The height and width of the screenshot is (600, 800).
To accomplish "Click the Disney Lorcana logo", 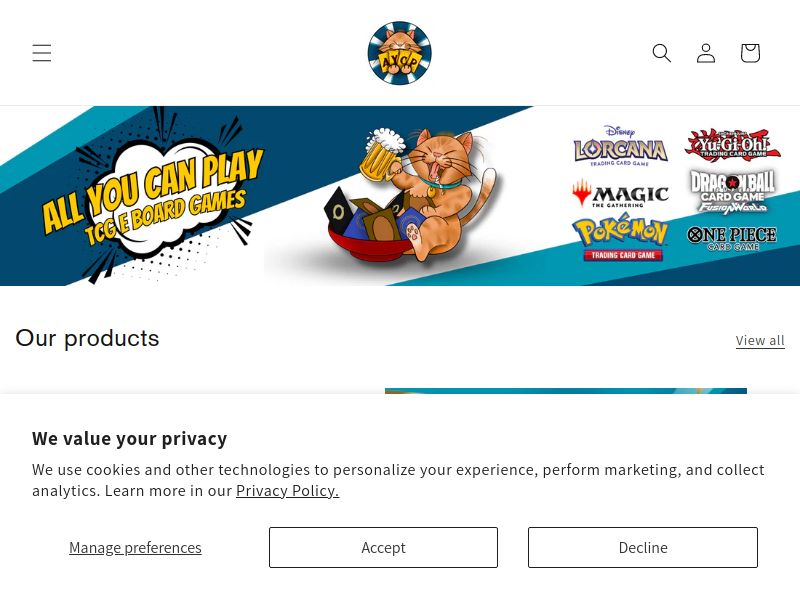I will click(x=620, y=146).
